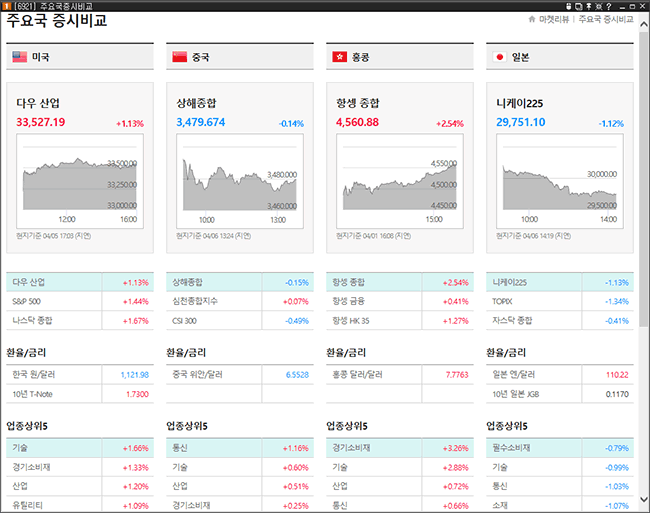This screenshot has width=650, height=513.
Task: Click the home icon in breadcrumb
Action: pyautogui.click(x=532, y=19)
